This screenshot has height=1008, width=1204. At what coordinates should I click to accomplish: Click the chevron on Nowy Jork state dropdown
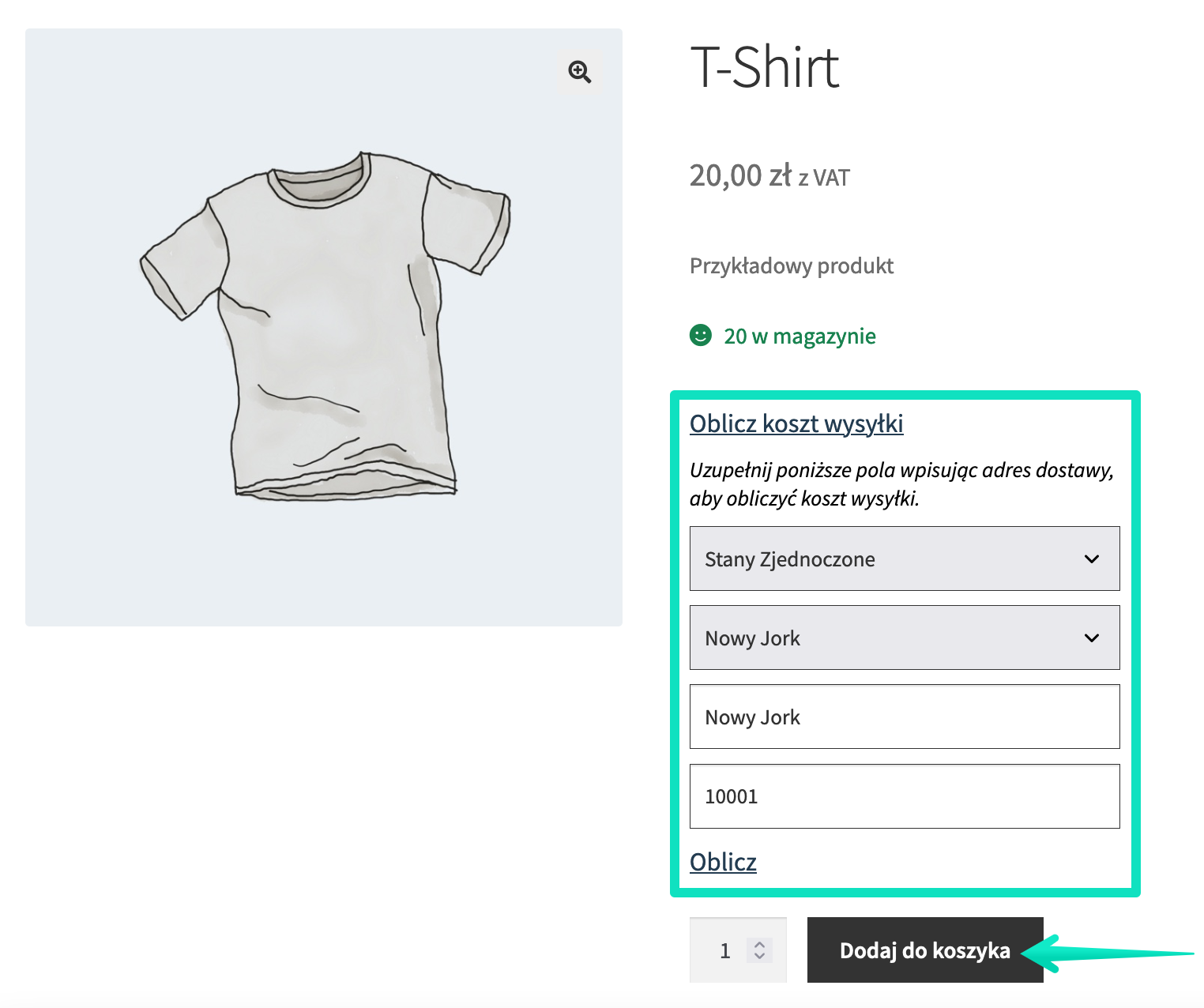[1092, 638]
